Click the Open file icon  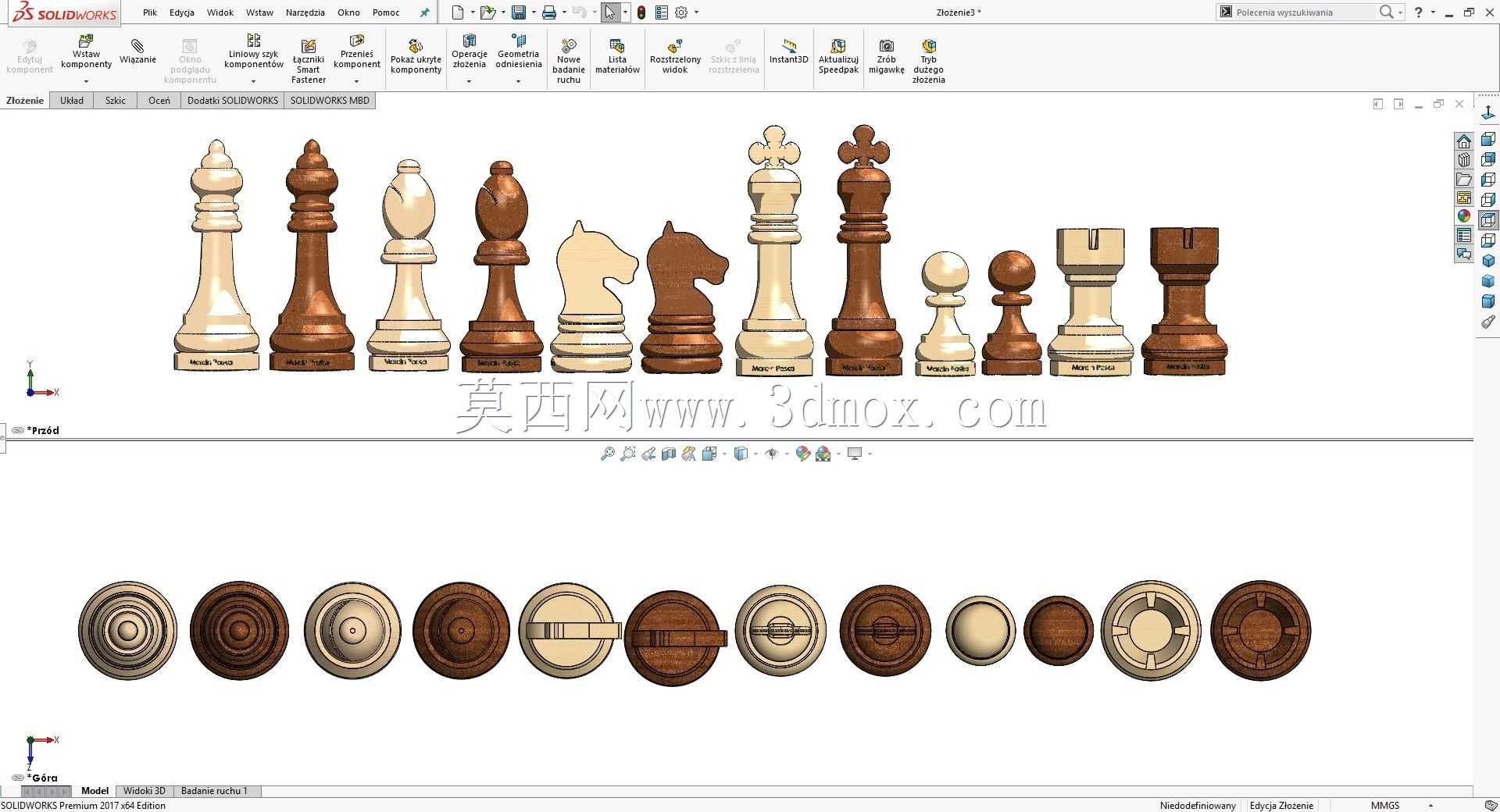pyautogui.click(x=487, y=12)
